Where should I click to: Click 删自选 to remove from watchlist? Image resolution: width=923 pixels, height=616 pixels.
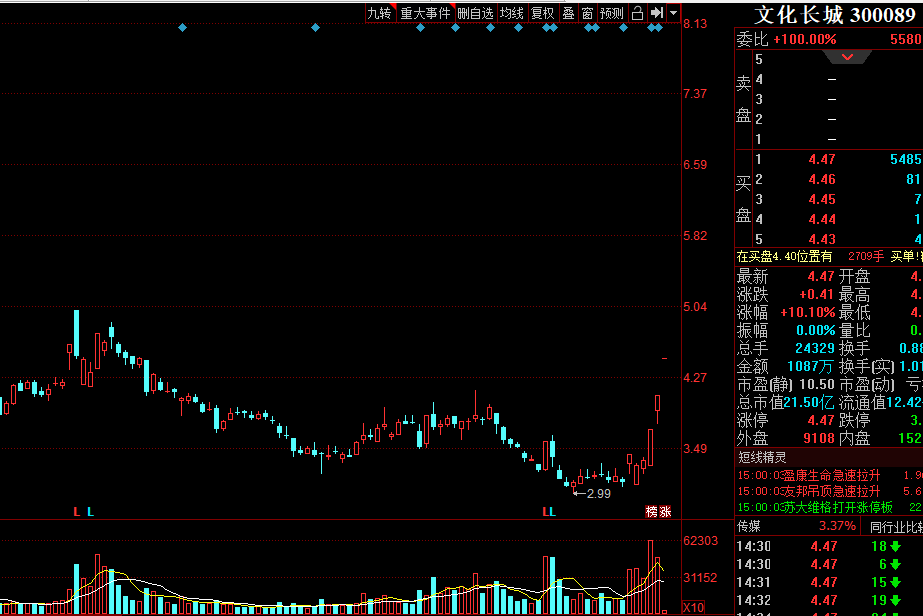point(475,13)
